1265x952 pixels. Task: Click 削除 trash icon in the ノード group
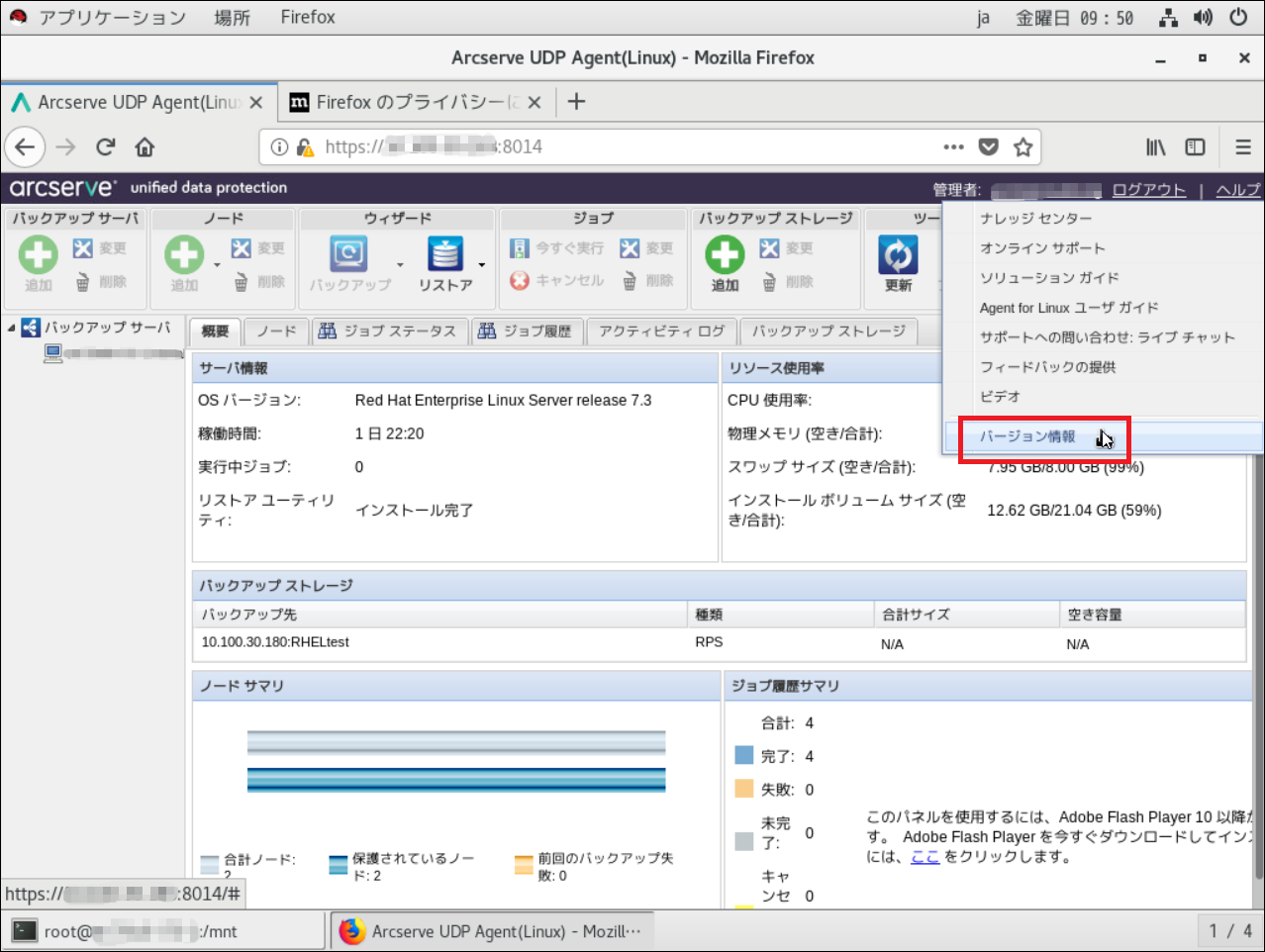pyautogui.click(x=242, y=283)
